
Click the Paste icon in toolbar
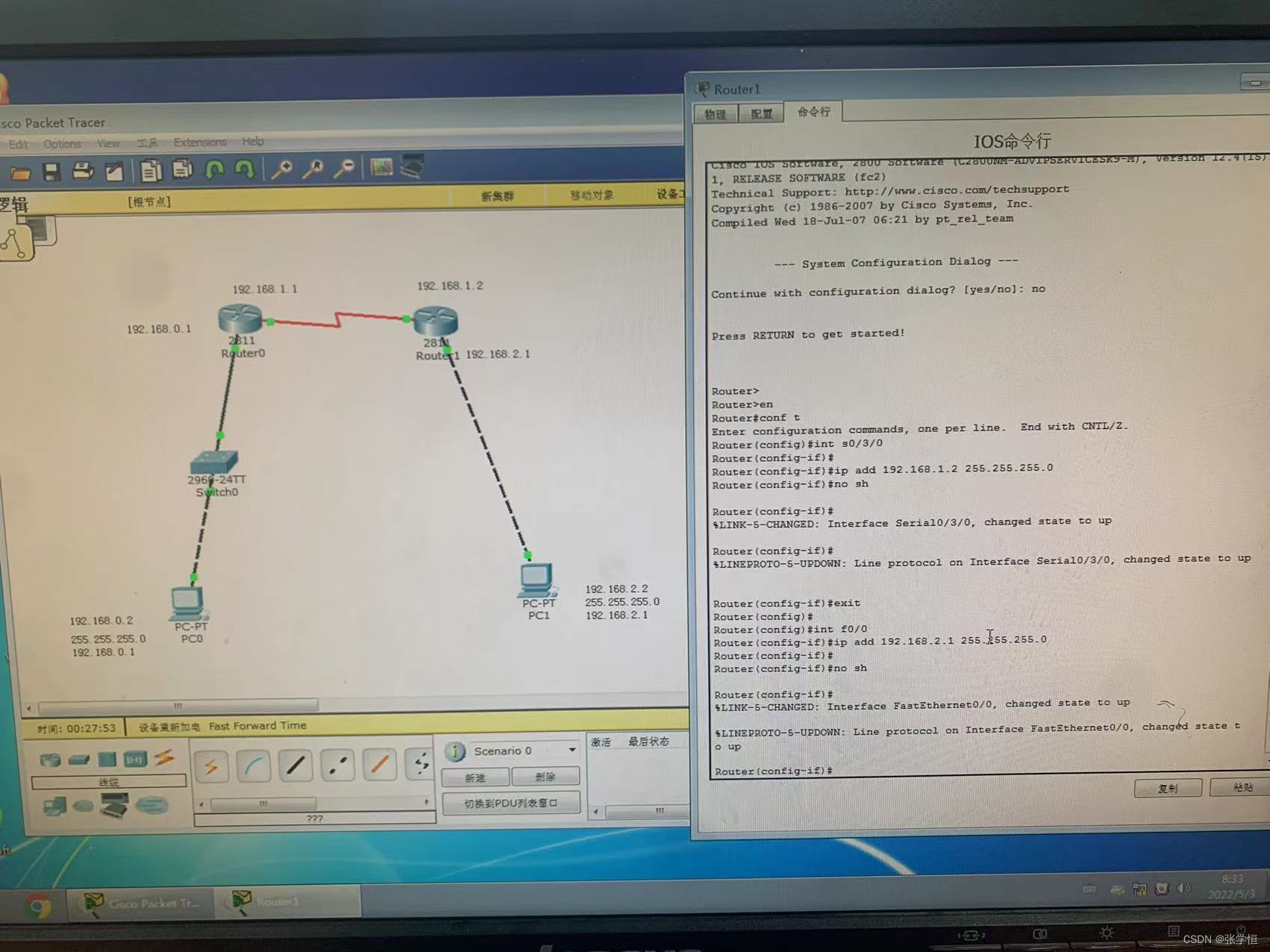tap(182, 170)
